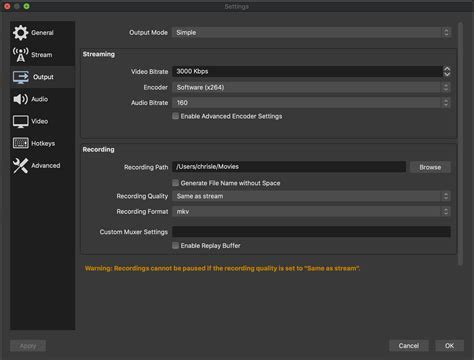Click inside the Video Bitrate field
This screenshot has width=474, height=360.
coord(307,71)
